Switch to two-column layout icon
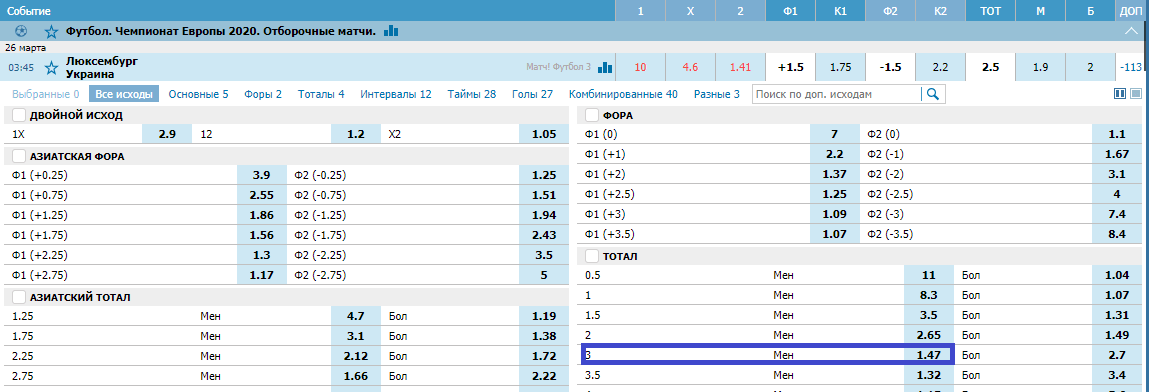 tap(1120, 94)
